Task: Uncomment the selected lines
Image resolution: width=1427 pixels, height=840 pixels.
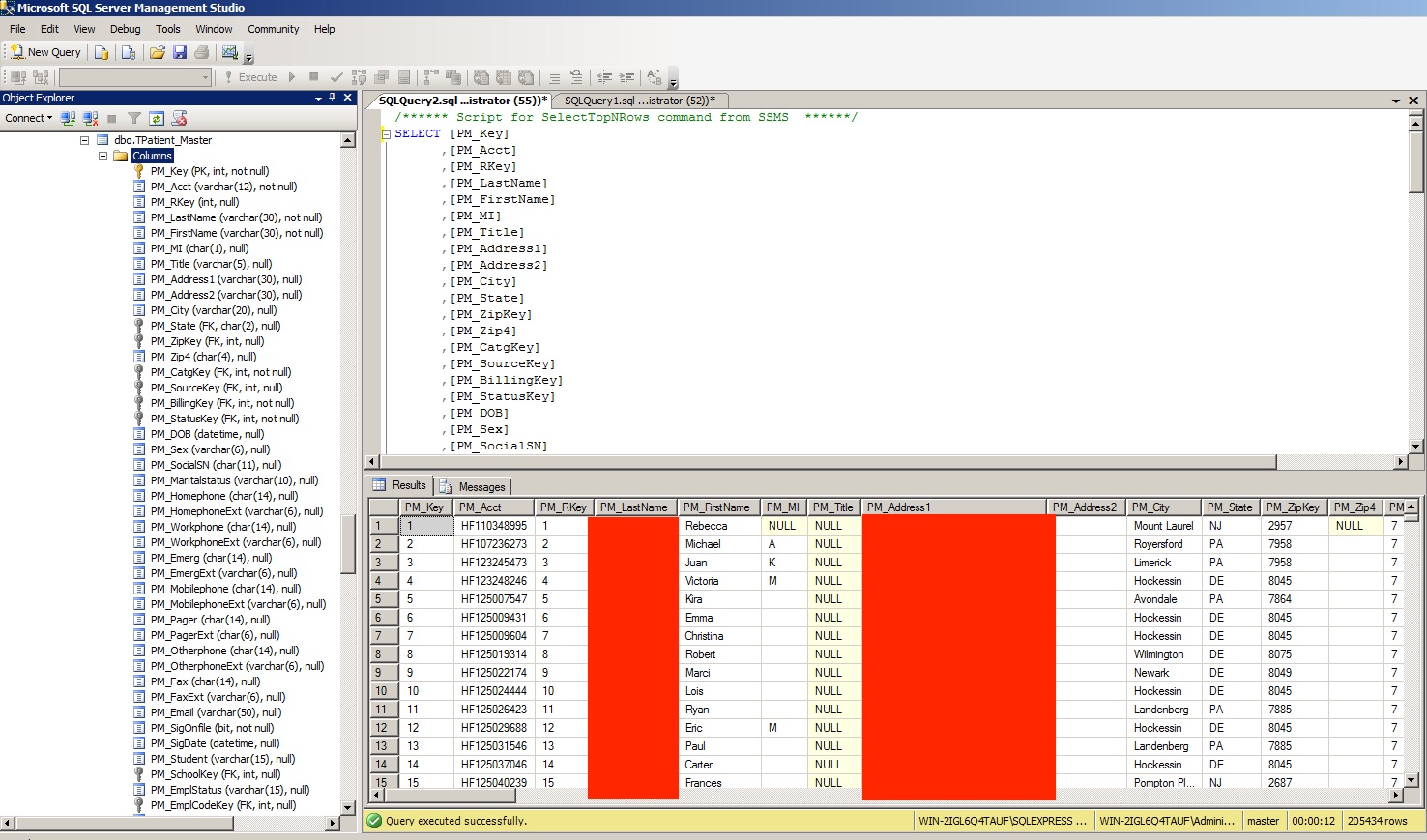Action: tap(575, 76)
